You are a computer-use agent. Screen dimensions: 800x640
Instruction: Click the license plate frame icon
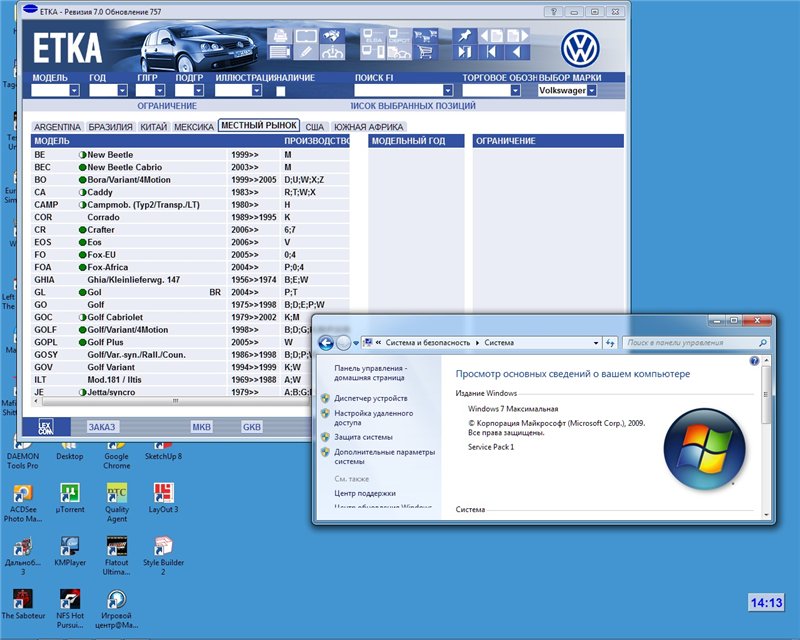pyautogui.click(x=306, y=36)
